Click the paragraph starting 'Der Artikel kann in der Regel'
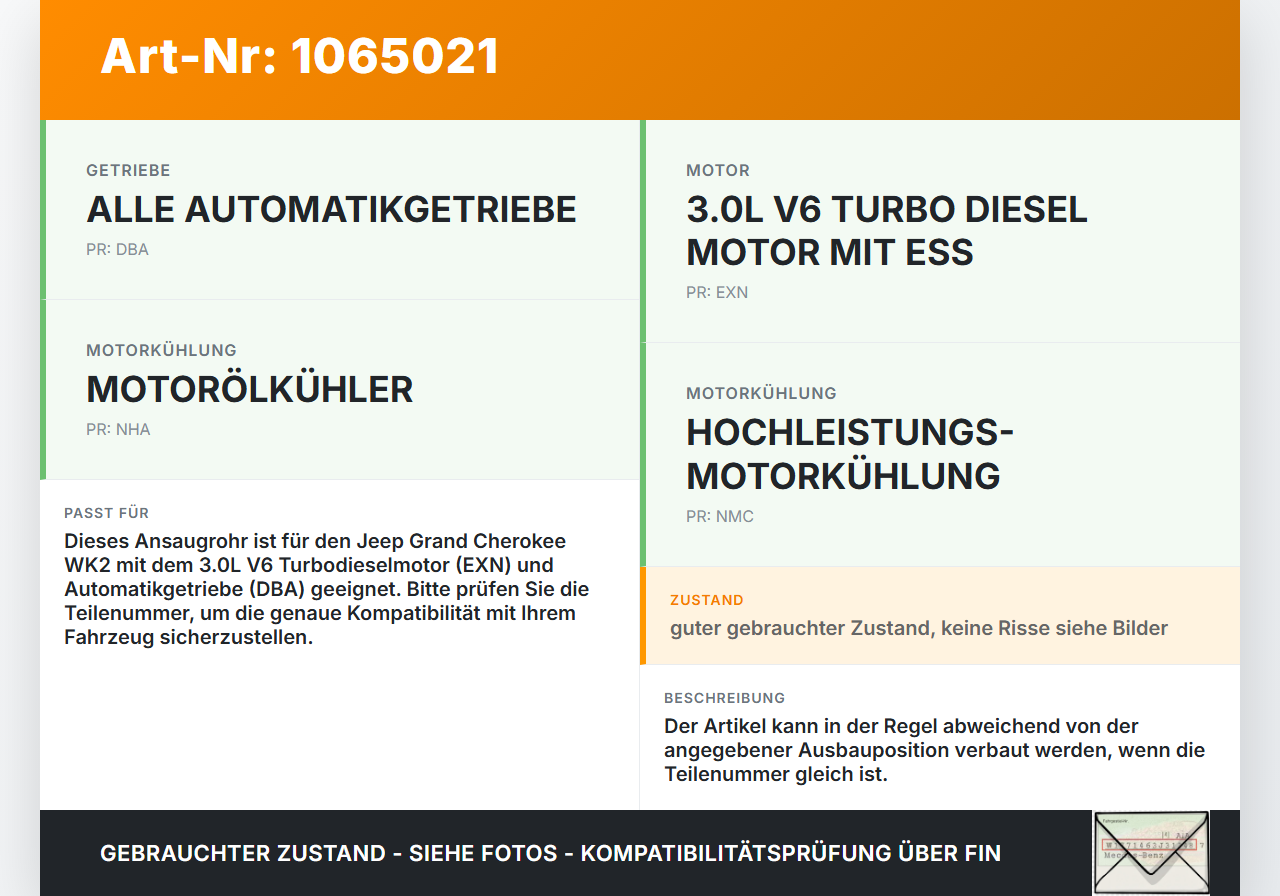 [935, 750]
